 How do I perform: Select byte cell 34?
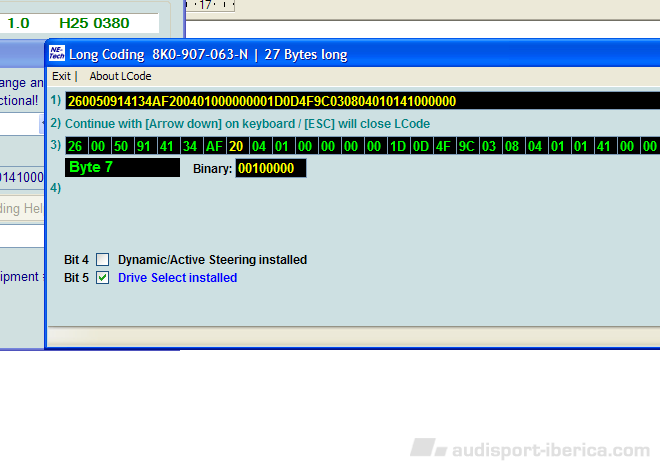[x=190, y=146]
